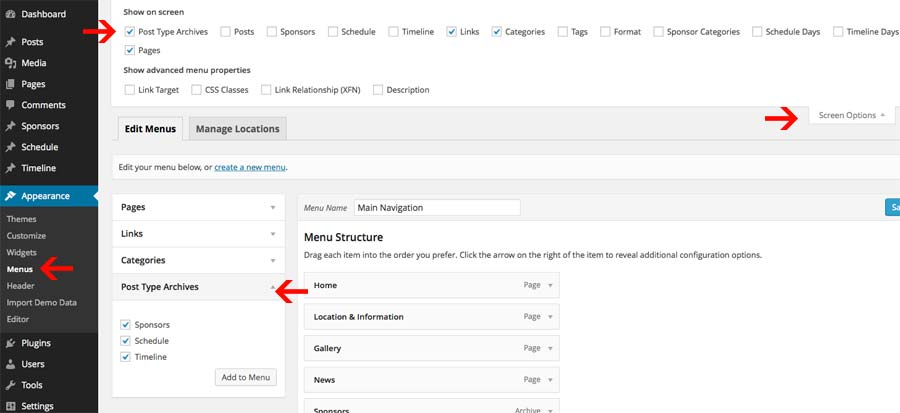Click the Plugins plug icon
This screenshot has height=413, width=900.
click(10, 343)
